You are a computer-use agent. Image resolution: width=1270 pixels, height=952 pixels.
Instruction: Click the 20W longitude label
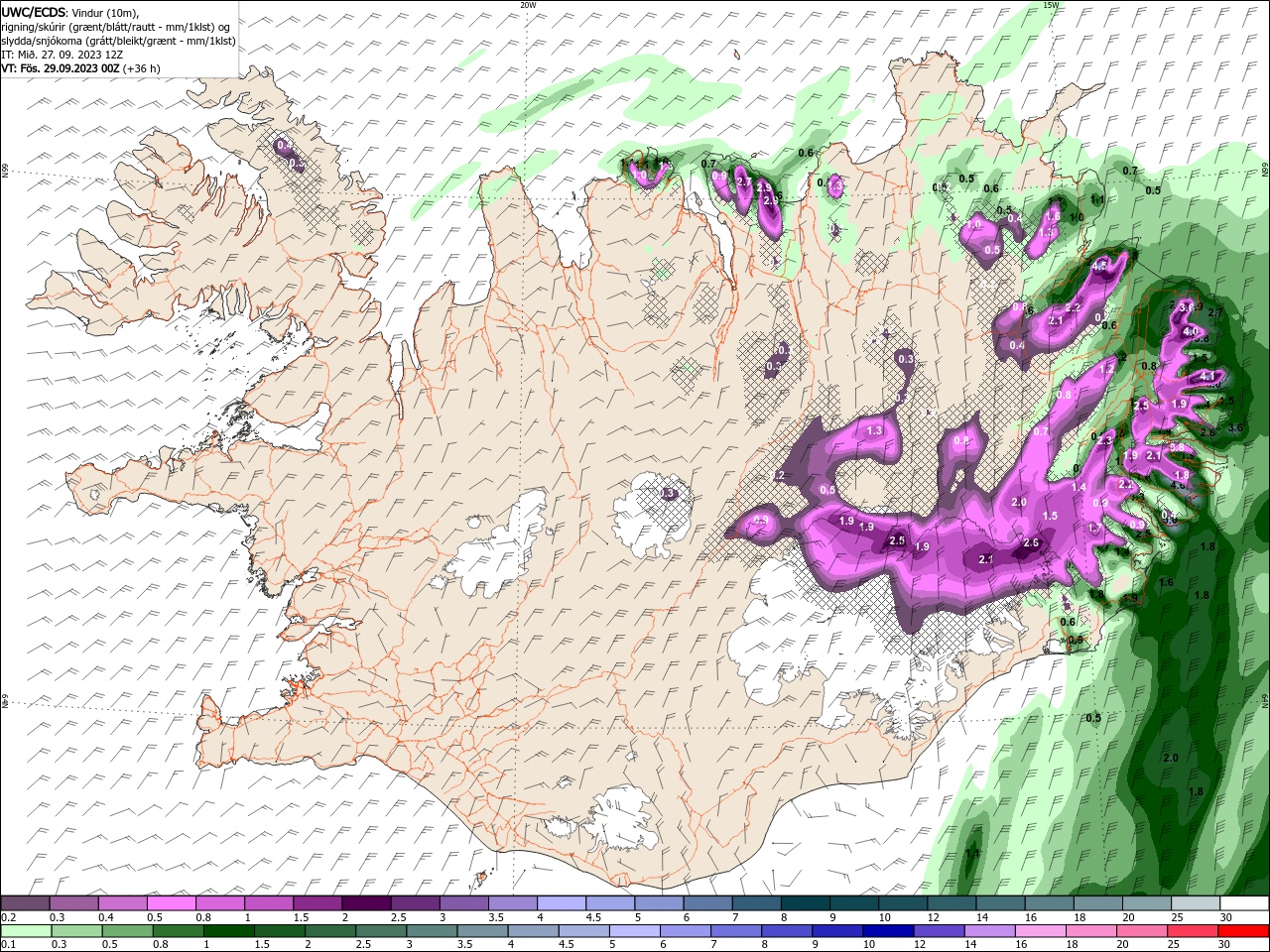(528, 5)
